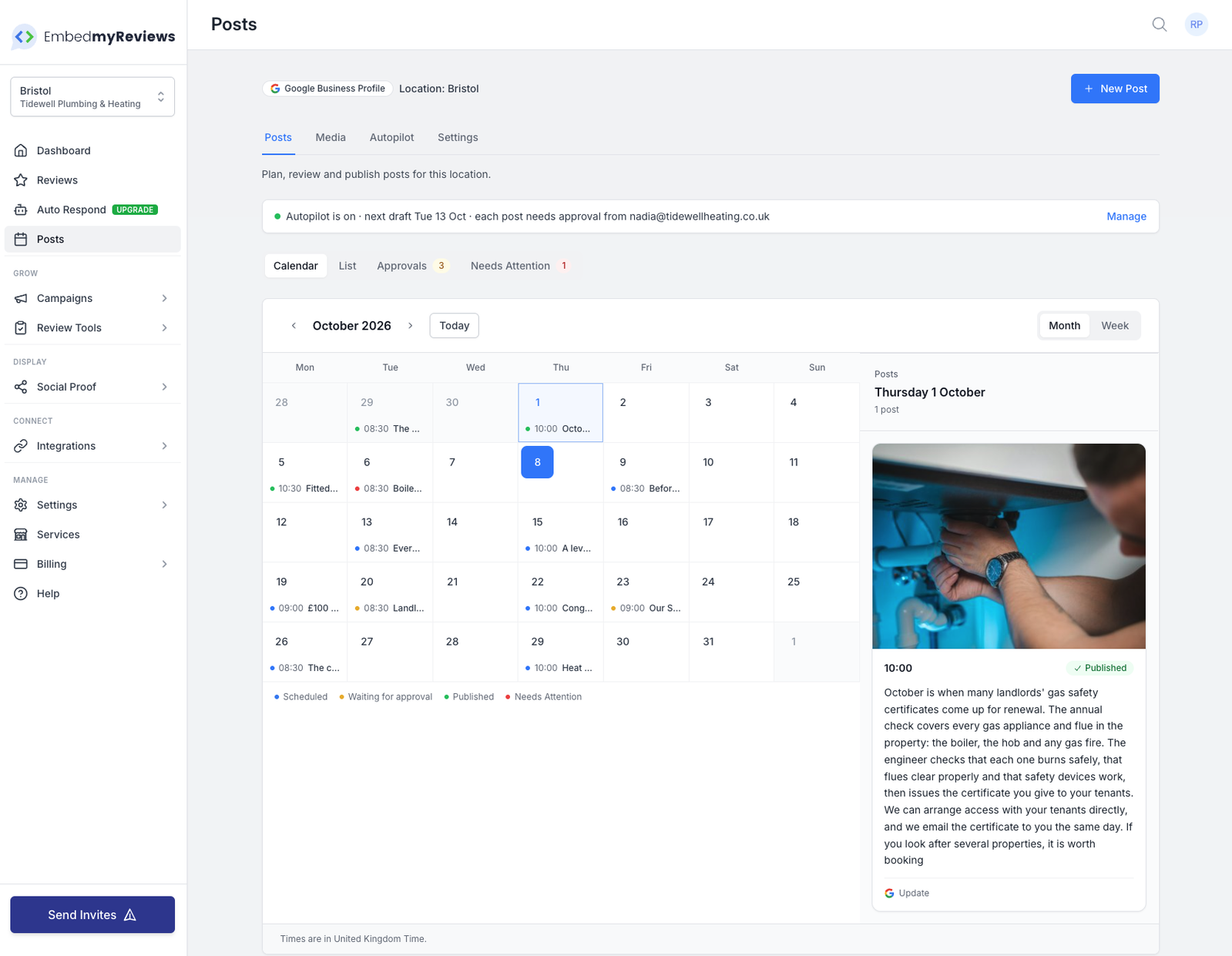Click the Help question mark icon

21,593
